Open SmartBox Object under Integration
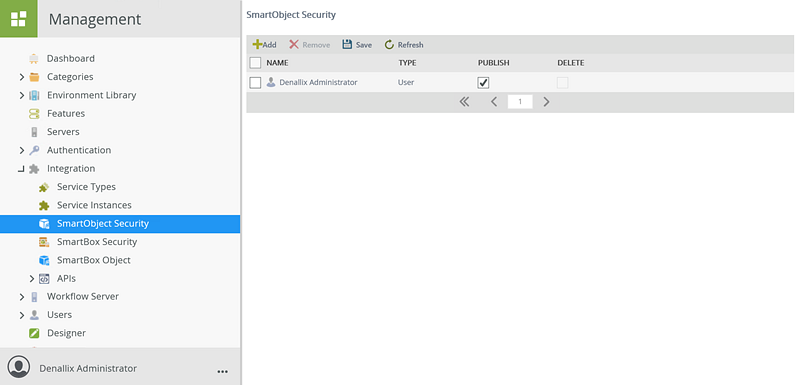This screenshot has height=385, width=800. (x=94, y=261)
